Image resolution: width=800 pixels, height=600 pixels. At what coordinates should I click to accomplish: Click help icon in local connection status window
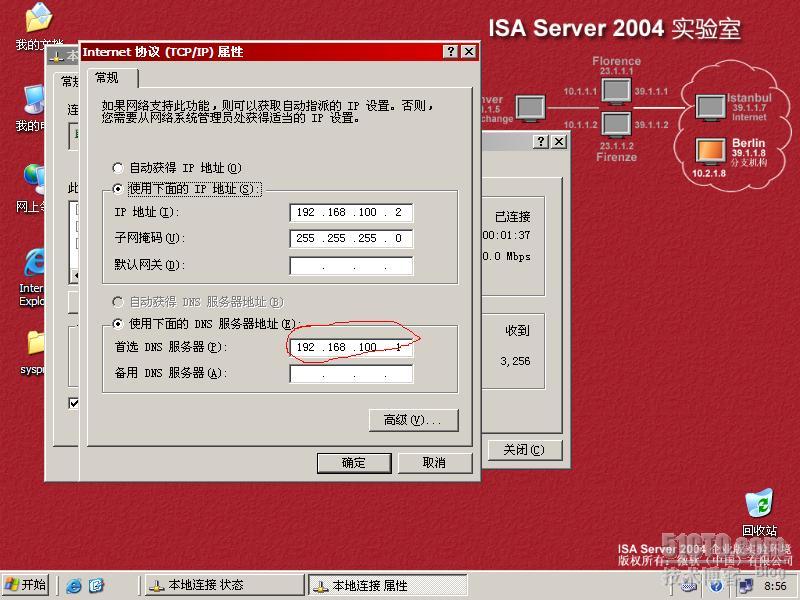pos(541,142)
